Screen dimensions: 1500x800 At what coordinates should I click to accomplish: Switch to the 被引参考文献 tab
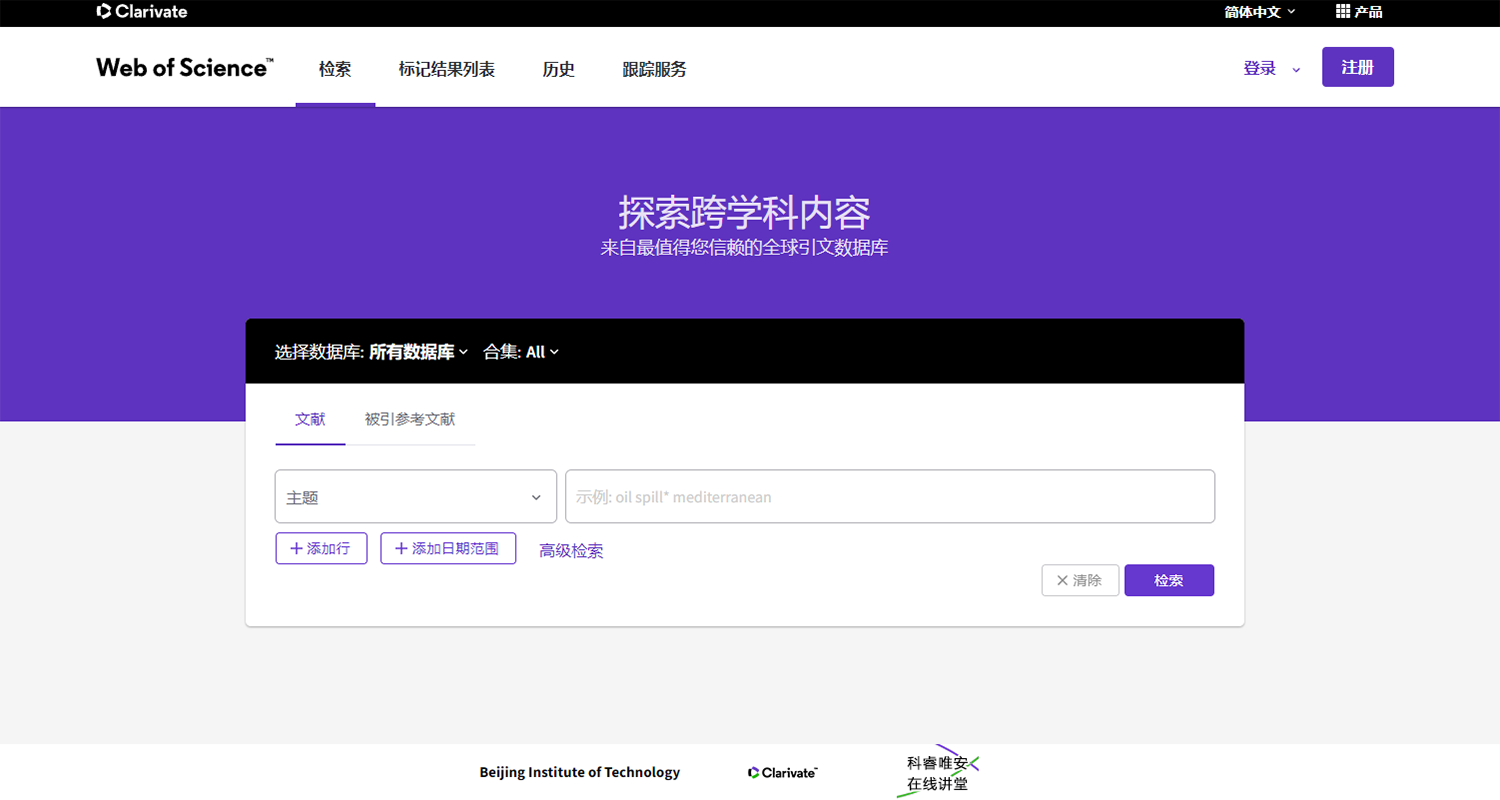click(410, 420)
